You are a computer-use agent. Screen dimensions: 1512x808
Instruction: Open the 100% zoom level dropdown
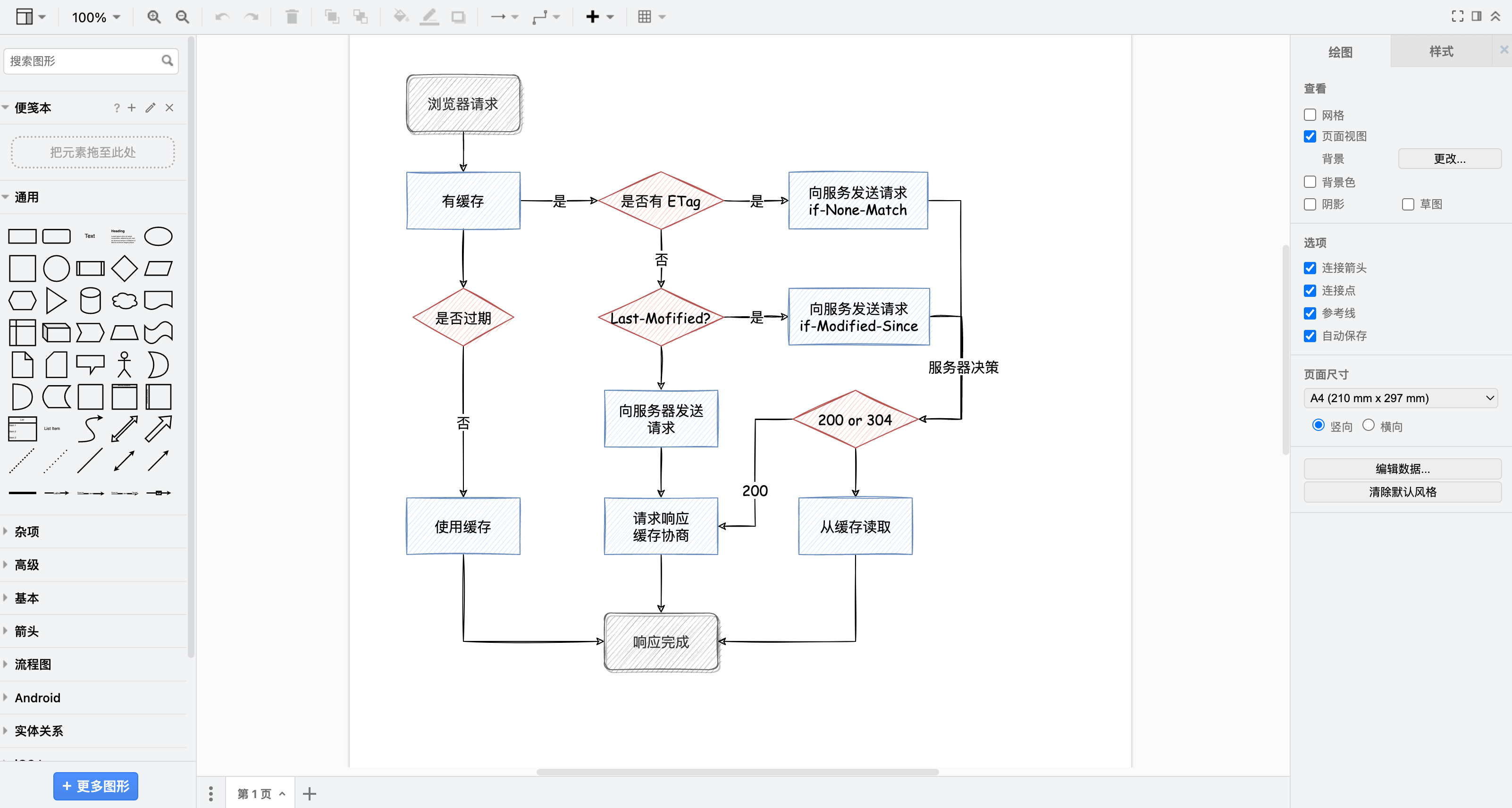point(96,17)
